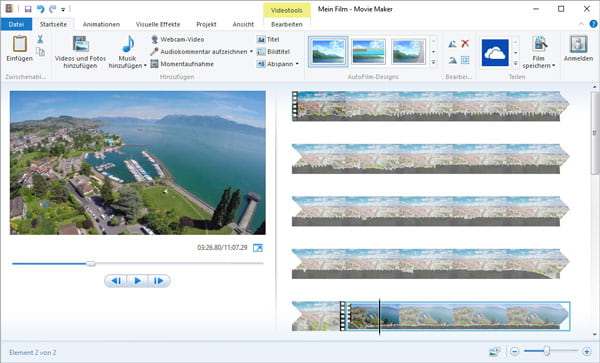Switch to the Animationen tab
This screenshot has height=363, width=600.
pyautogui.click(x=101, y=24)
